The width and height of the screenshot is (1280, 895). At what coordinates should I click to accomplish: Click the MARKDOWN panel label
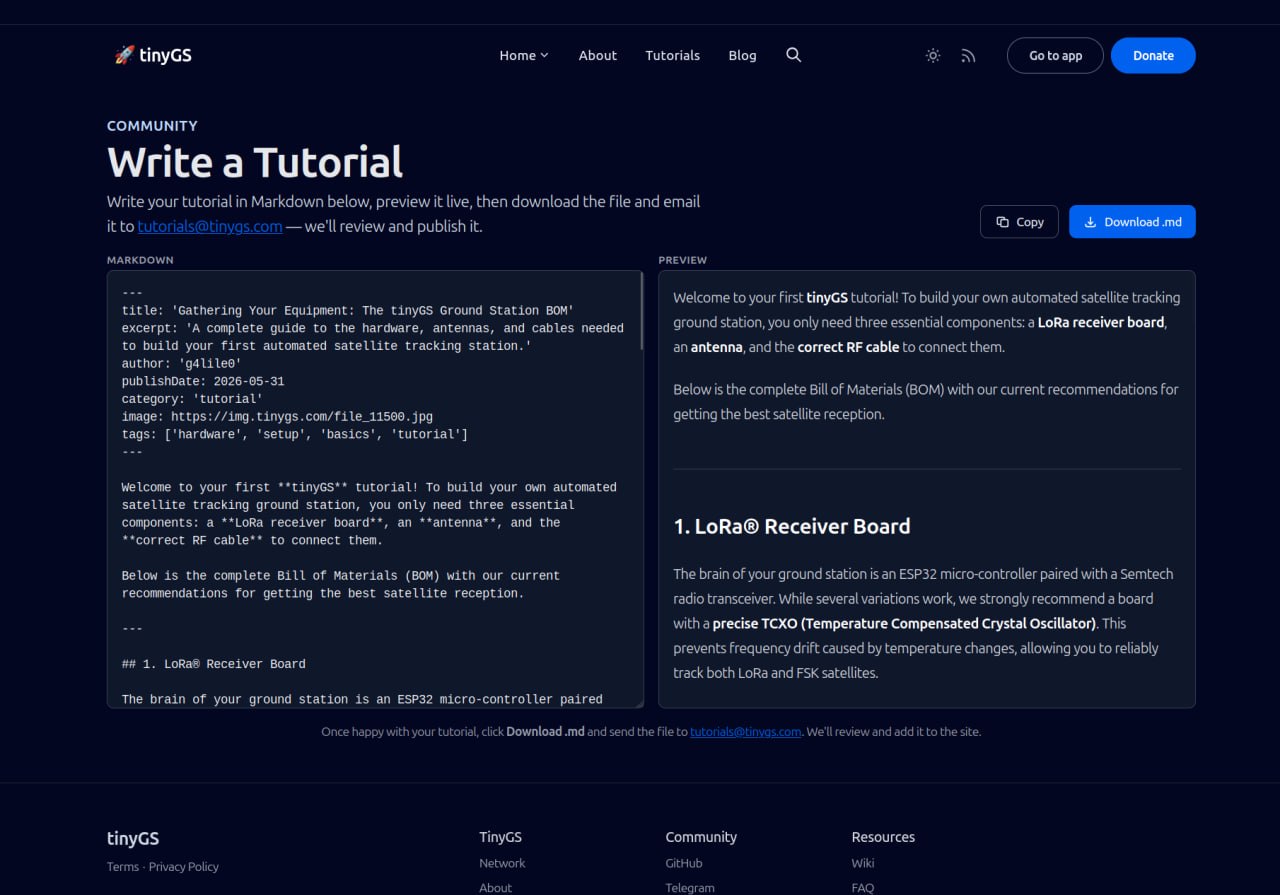(140, 260)
